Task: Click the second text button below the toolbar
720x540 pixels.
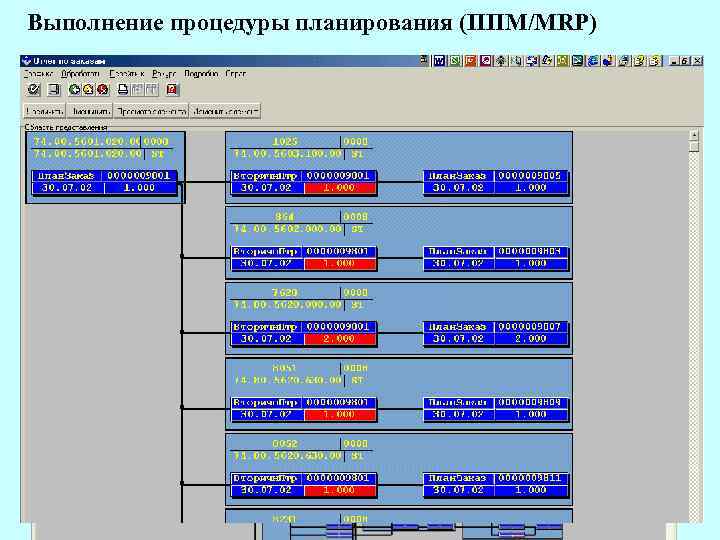Action: 90,111
